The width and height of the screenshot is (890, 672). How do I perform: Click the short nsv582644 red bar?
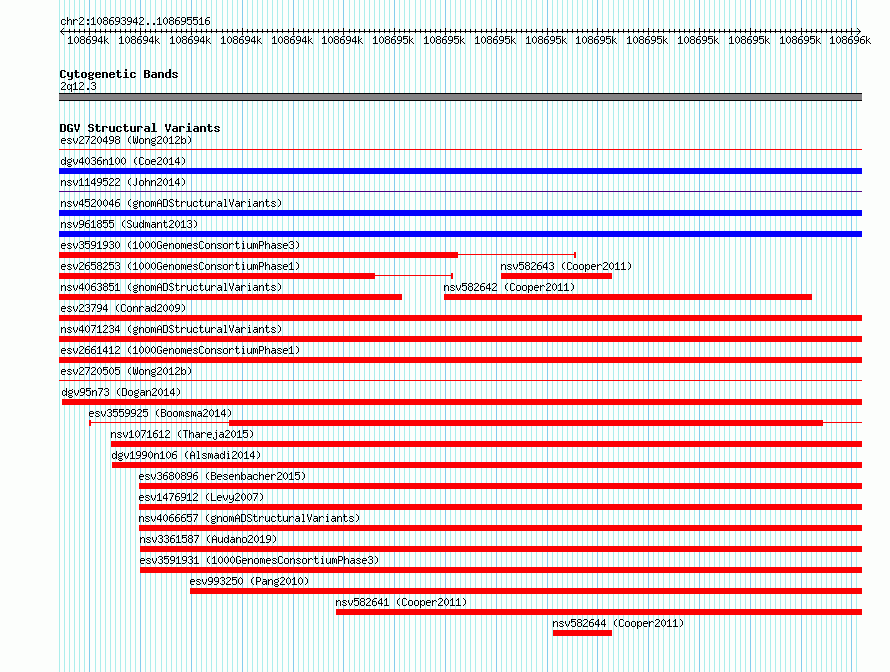click(x=582, y=633)
